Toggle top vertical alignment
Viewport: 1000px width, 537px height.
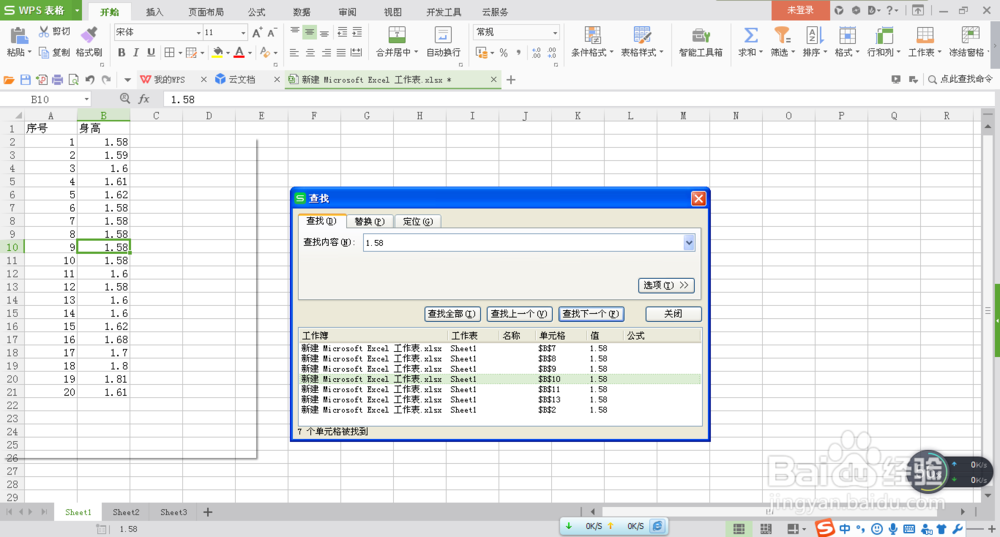point(295,32)
